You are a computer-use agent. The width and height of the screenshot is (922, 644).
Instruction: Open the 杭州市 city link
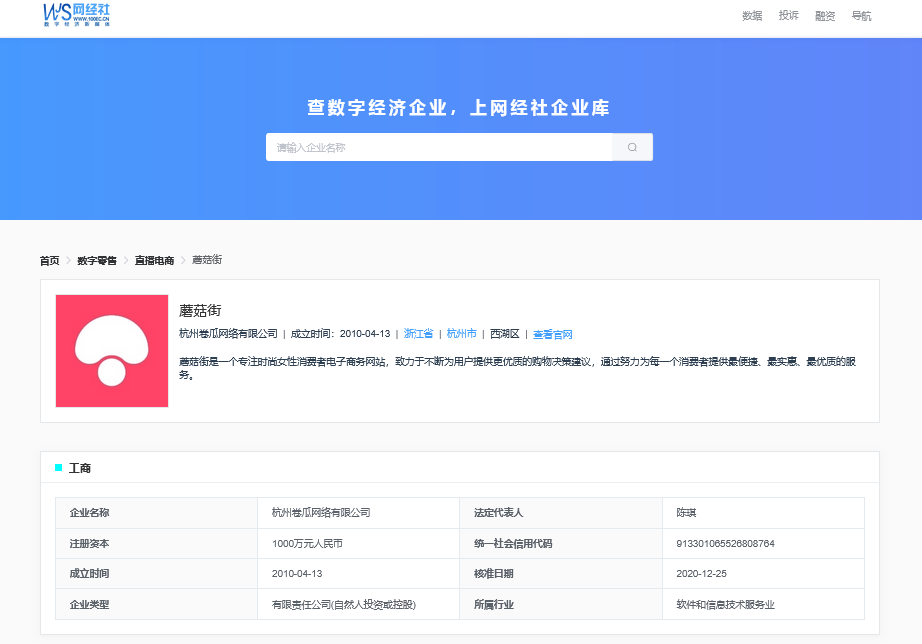(x=462, y=333)
